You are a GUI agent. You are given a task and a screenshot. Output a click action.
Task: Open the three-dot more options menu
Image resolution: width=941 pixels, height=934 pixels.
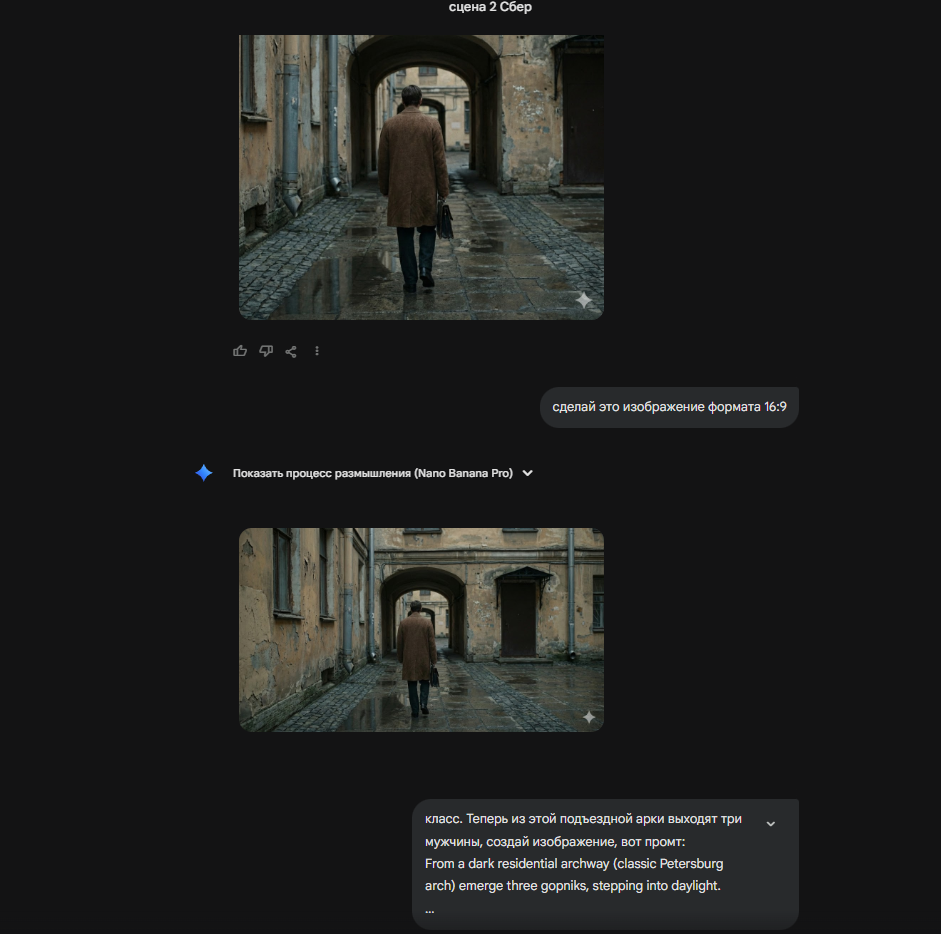(317, 351)
